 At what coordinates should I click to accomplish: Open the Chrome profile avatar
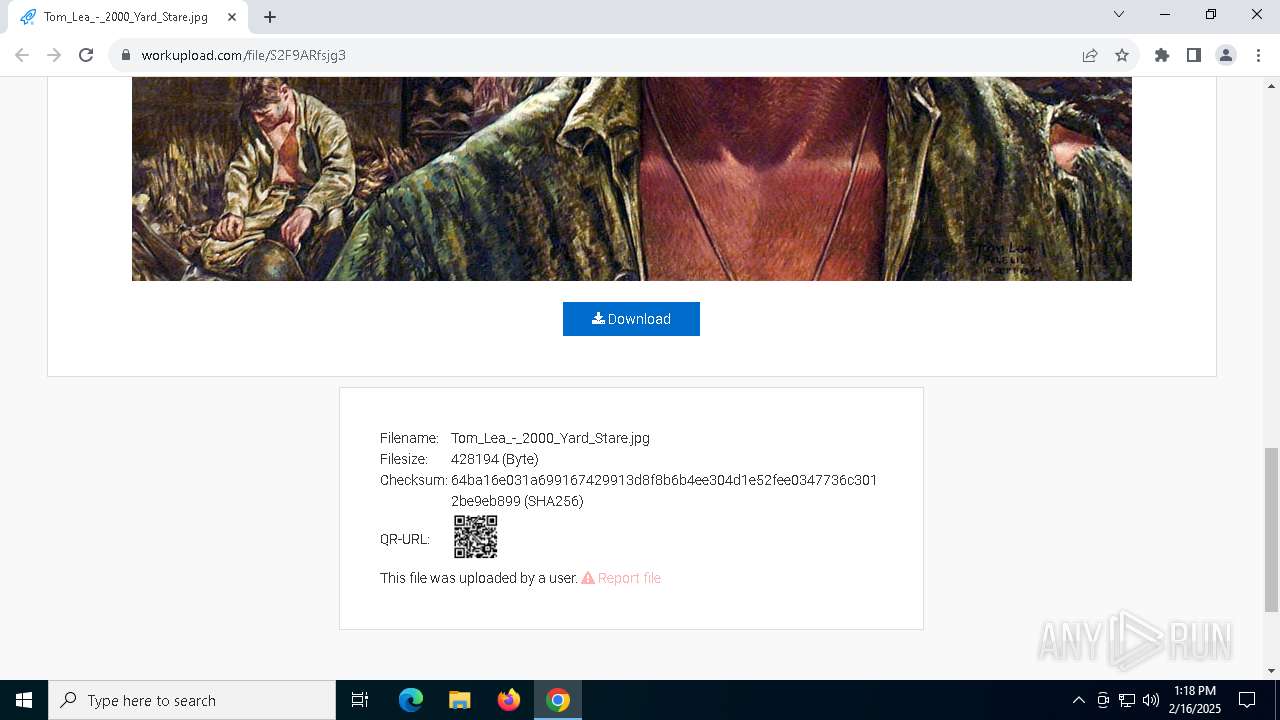pos(1226,55)
